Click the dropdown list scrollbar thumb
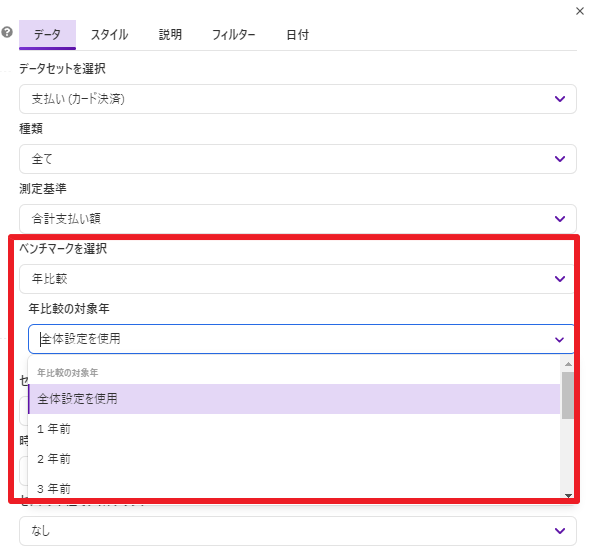The image size is (592, 556). point(567,396)
